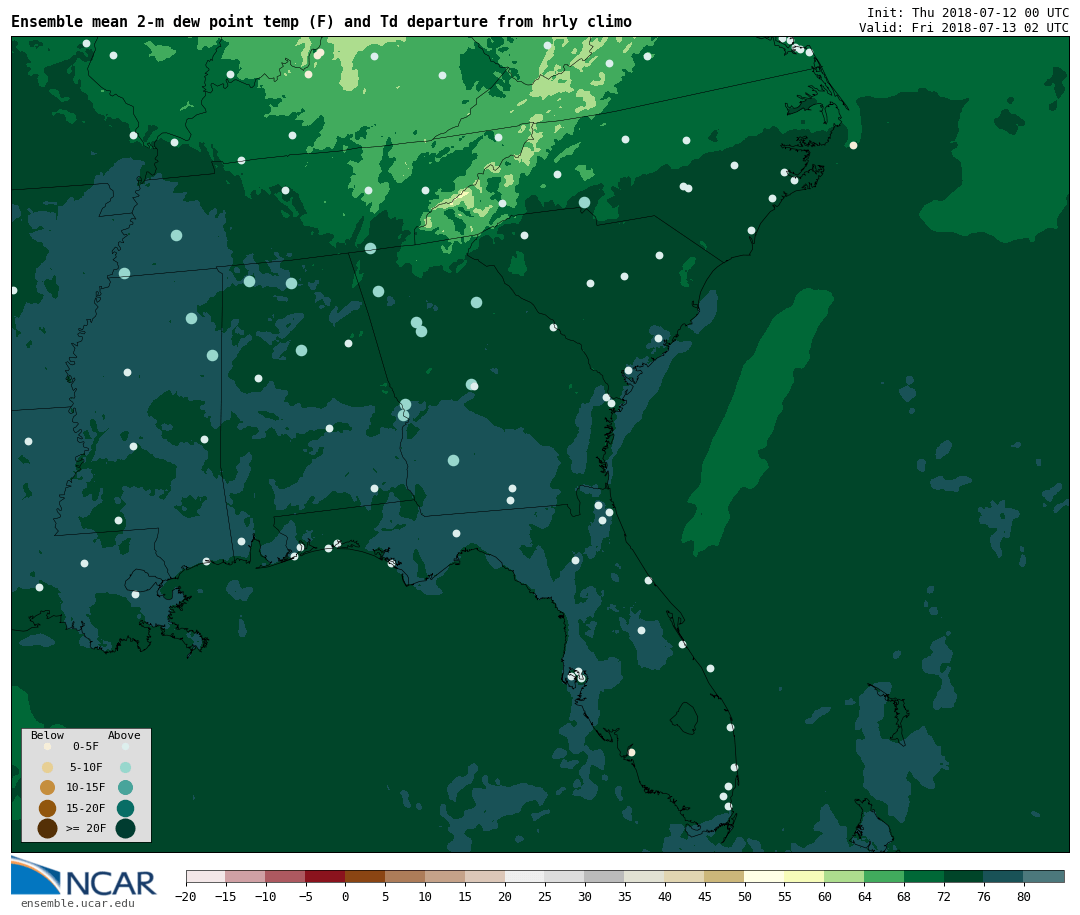Pick the 5 to 10 colorbar segment
The image size is (1080, 915).
tap(405, 876)
